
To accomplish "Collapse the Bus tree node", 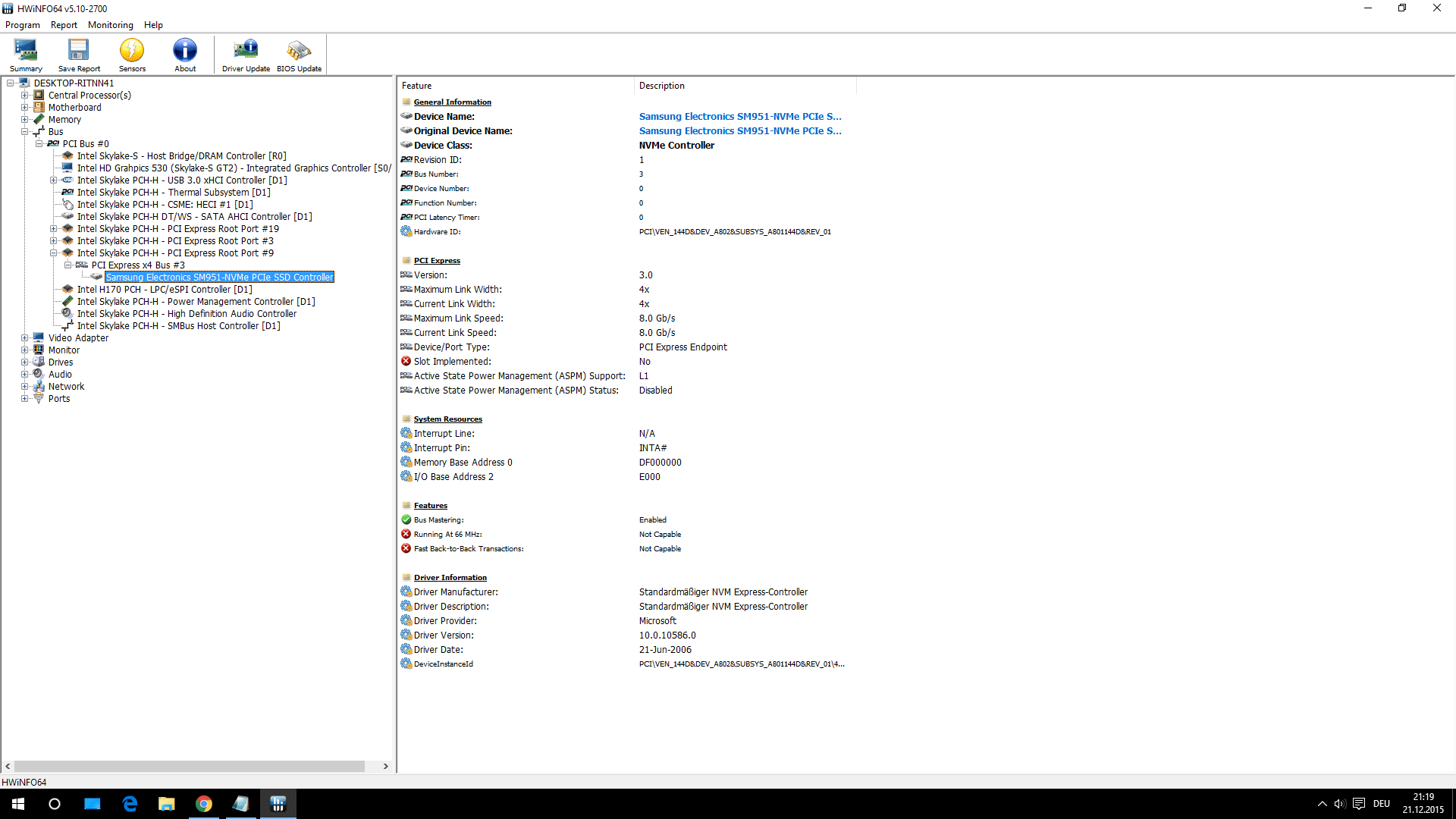I will coord(25,132).
